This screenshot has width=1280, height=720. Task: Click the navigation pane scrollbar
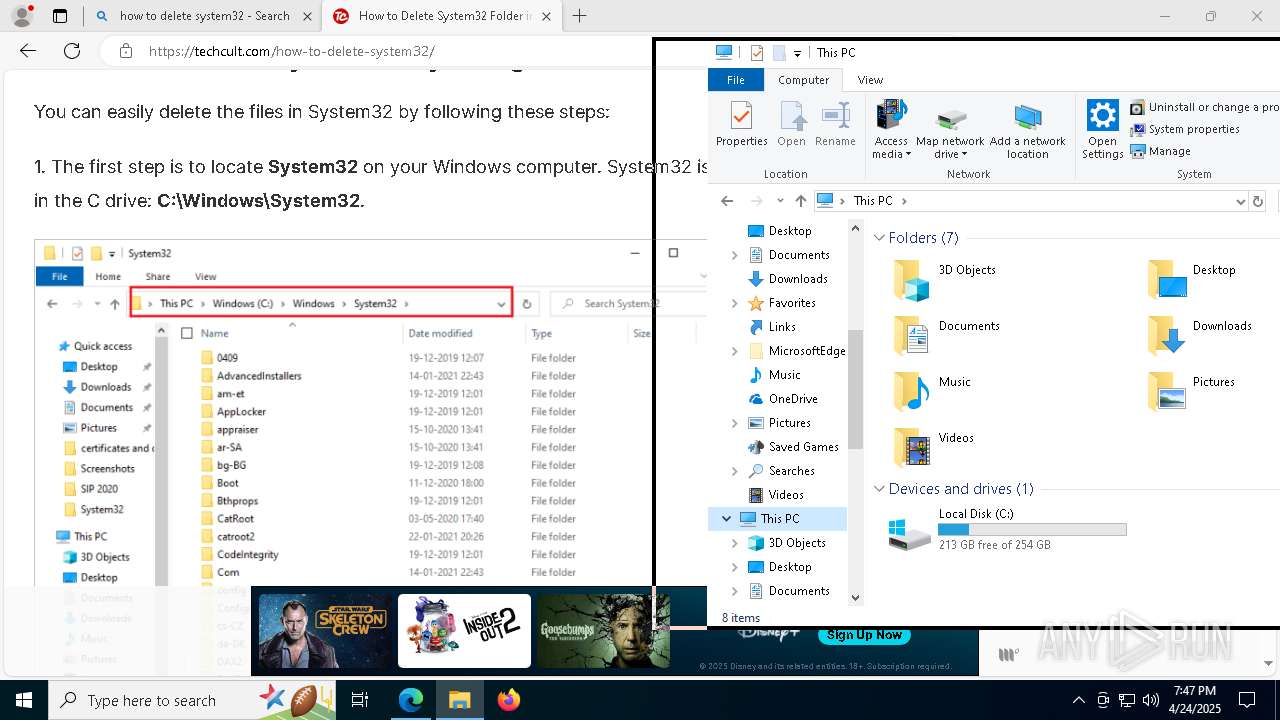click(855, 389)
